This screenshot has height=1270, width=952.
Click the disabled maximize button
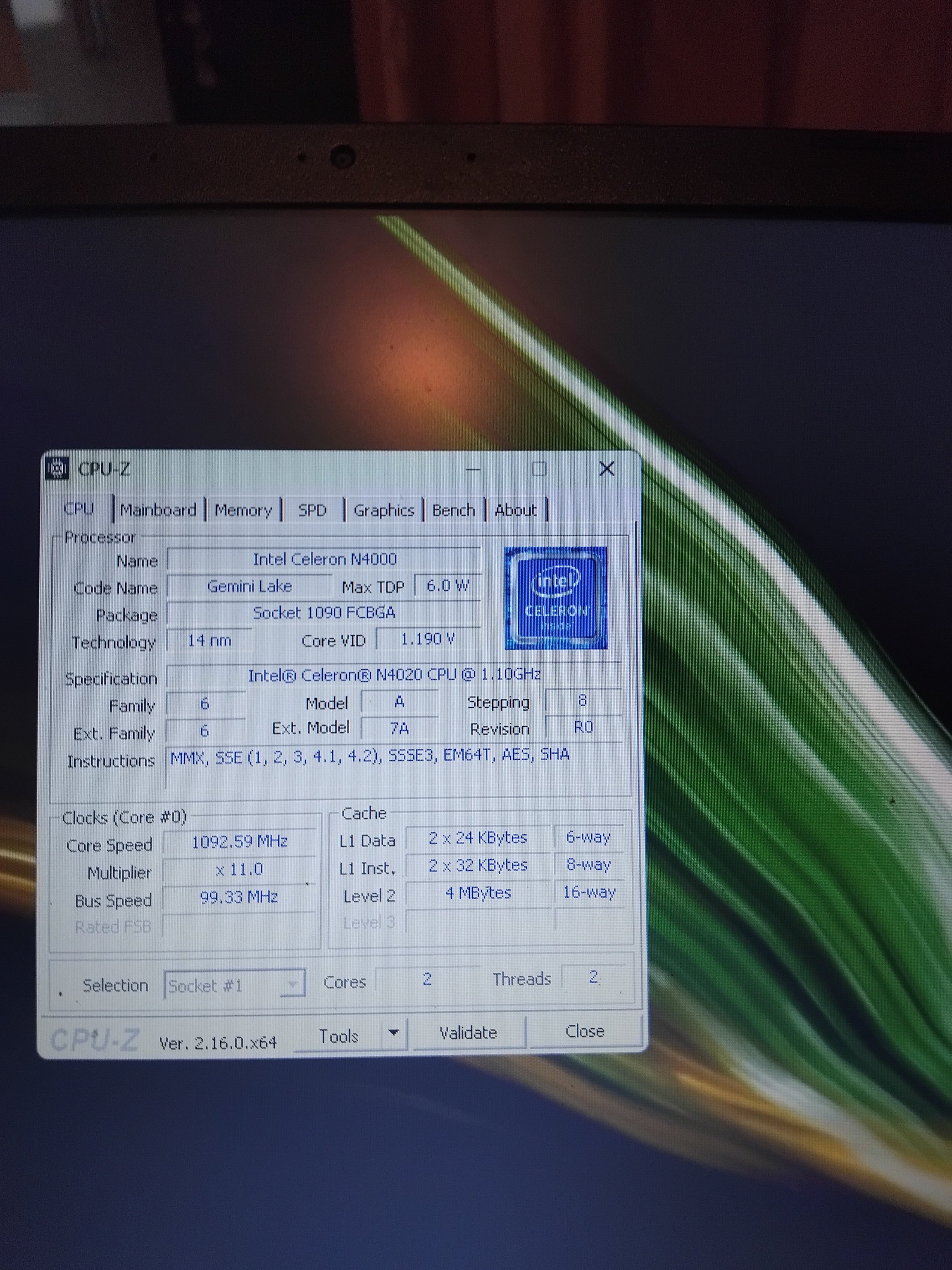[x=539, y=468]
